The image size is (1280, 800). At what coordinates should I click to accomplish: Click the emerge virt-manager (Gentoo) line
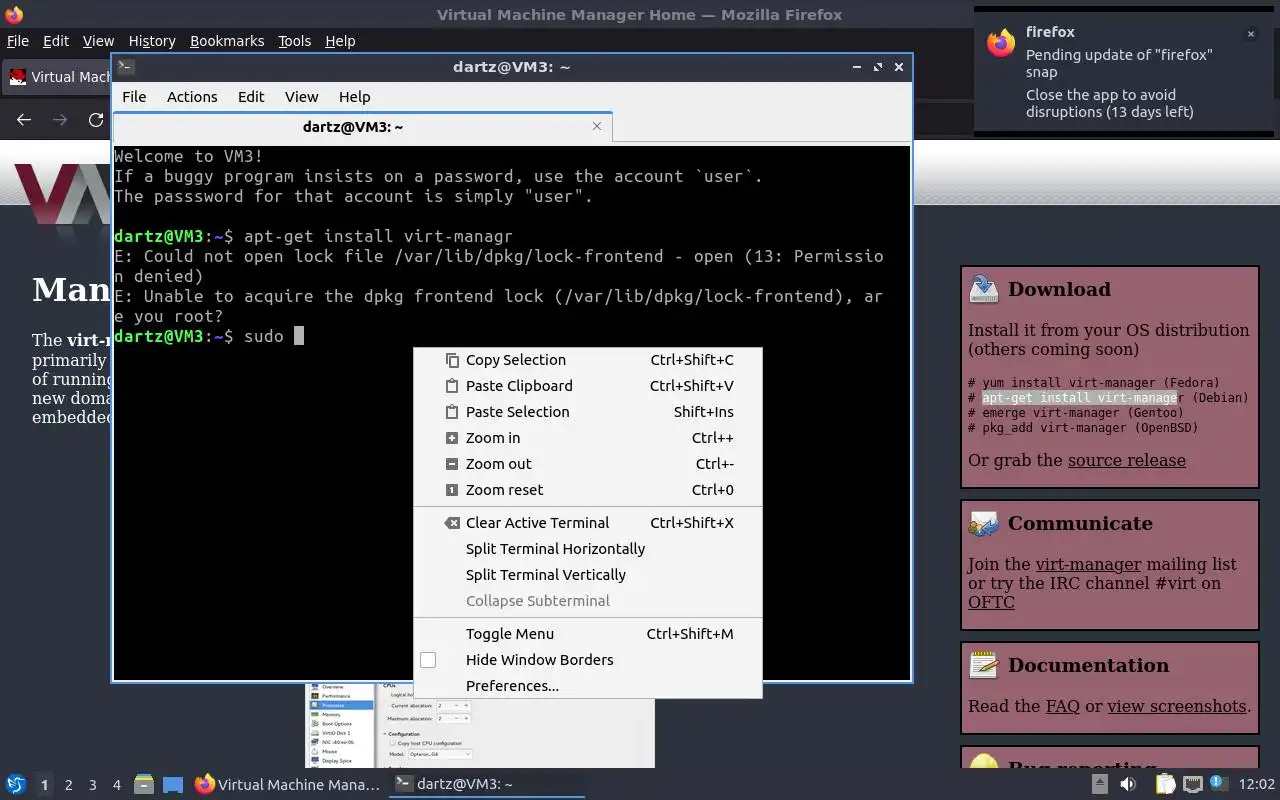pyautogui.click(x=1075, y=413)
